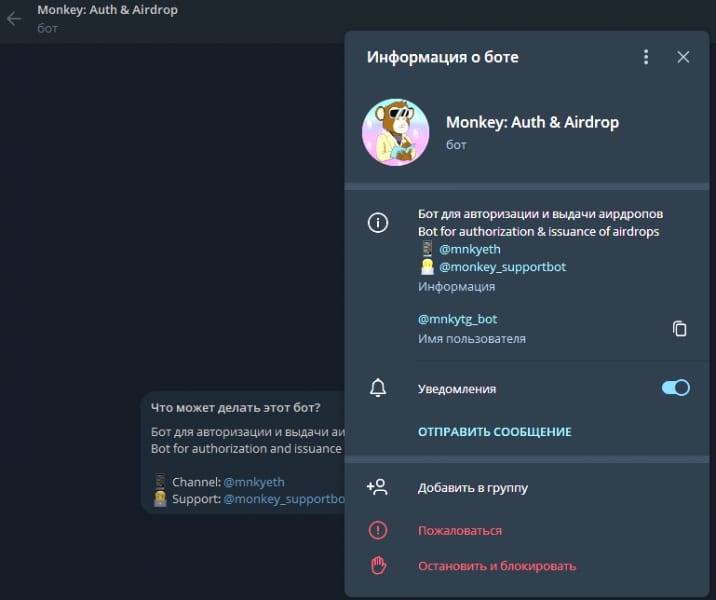This screenshot has width=716, height=600.
Task: Click the phone emoji next to @mnkyeth in panel
Action: [x=427, y=249]
